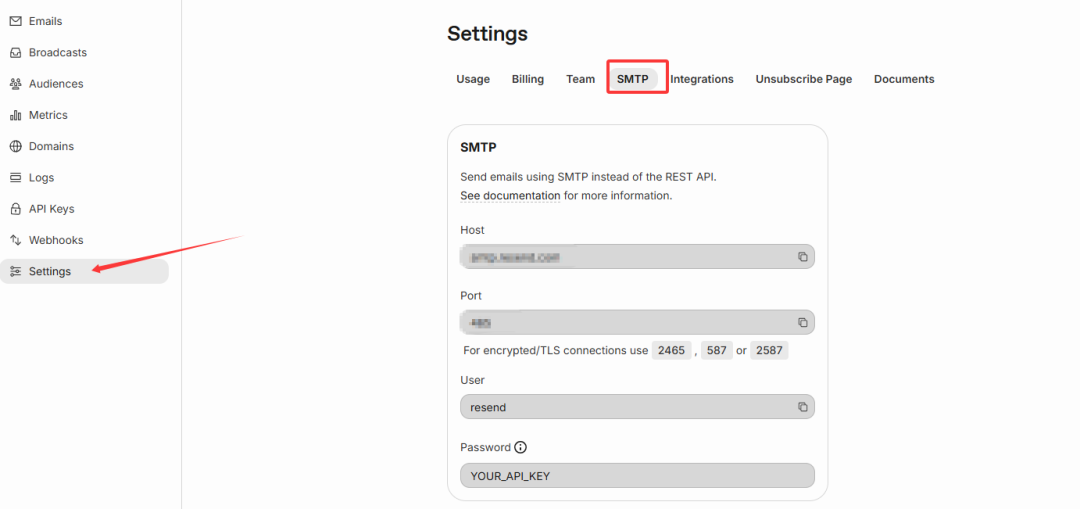Switch to the Usage tab
This screenshot has height=509, width=1080.
(473, 79)
